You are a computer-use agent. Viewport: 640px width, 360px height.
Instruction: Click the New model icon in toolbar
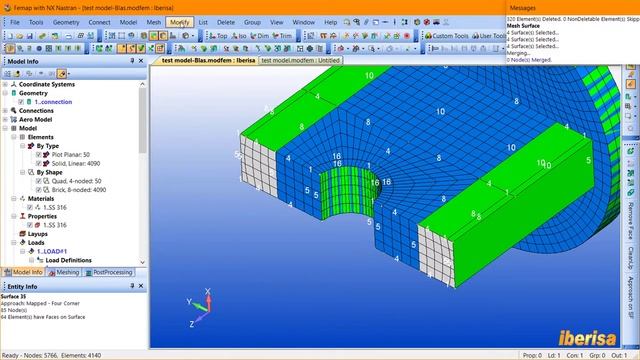coord(10,36)
